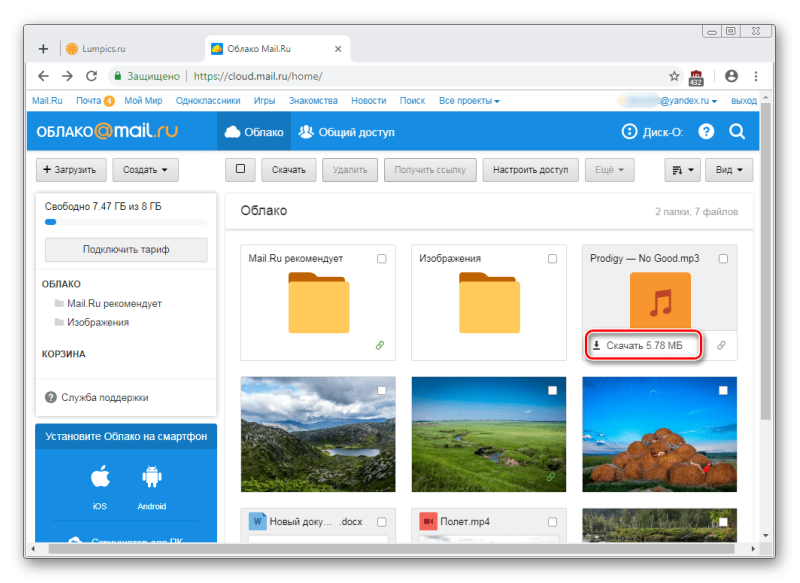
Task: Open the browser profile avatar icon
Action: tap(731, 76)
